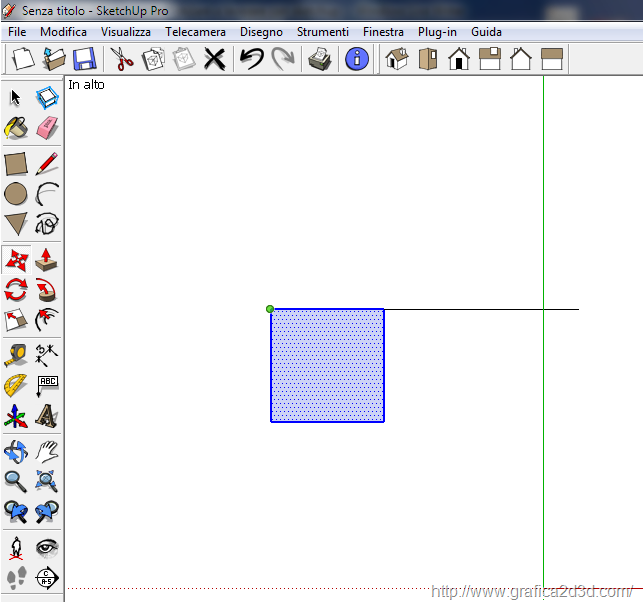Click the blue dotted square face
Image resolution: width=643 pixels, height=602 pixels.
327,365
